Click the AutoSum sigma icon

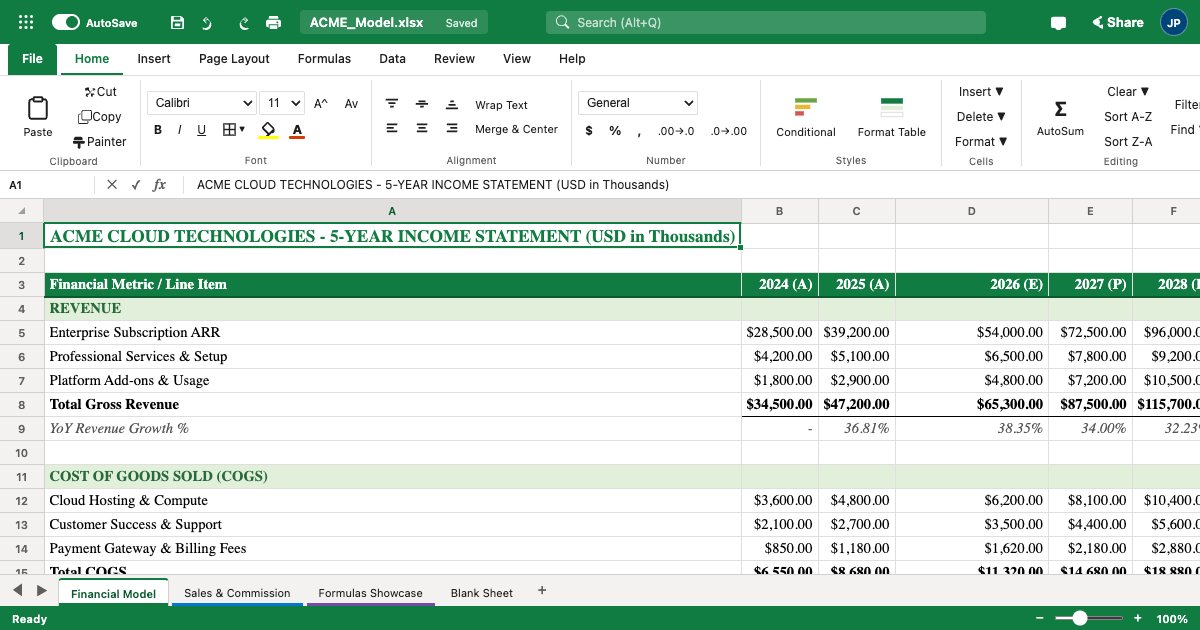tap(1060, 109)
